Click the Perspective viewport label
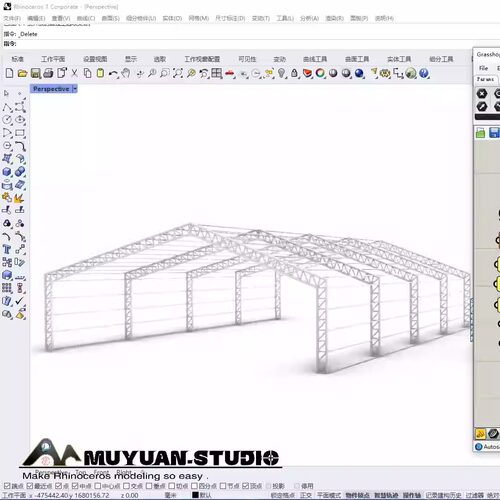Screen dimensions: 500x500 click(x=51, y=89)
